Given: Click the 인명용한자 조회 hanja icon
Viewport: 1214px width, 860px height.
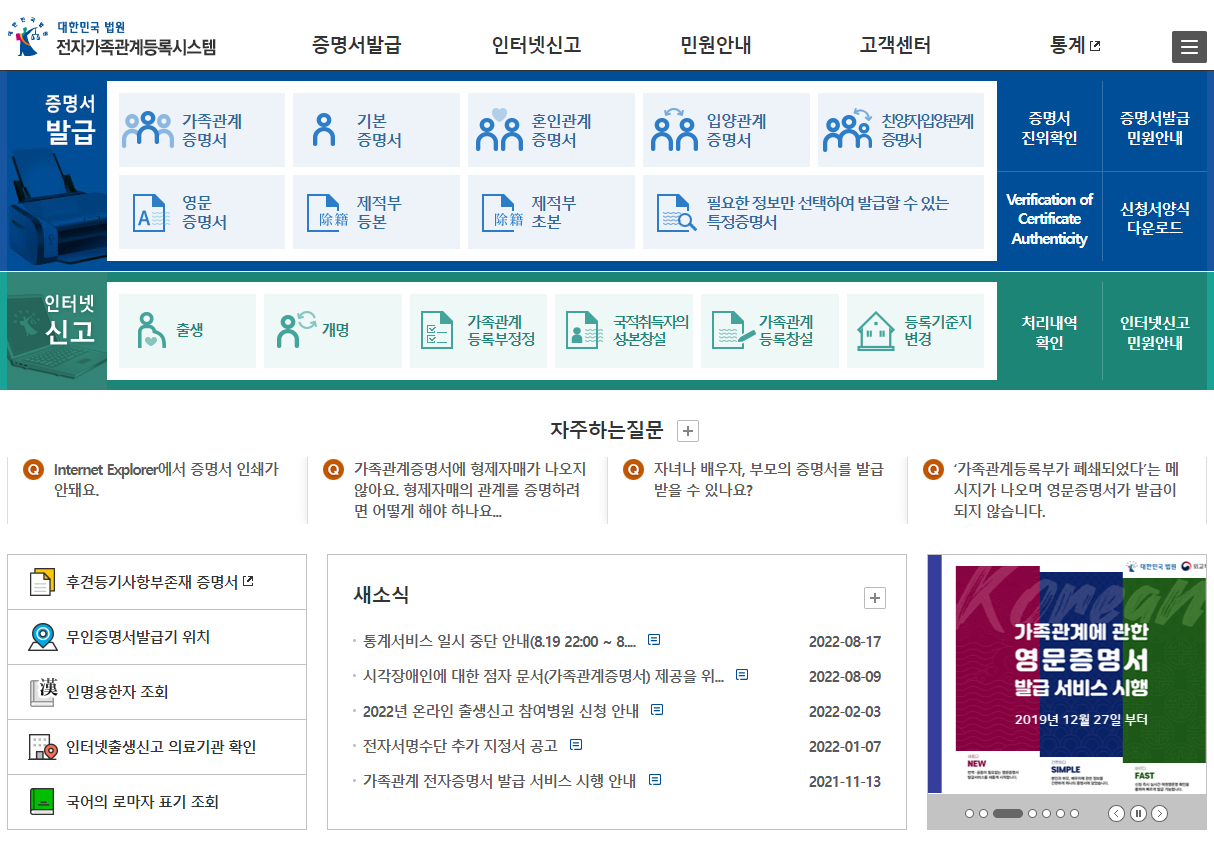Looking at the screenshot, I should point(42,692).
